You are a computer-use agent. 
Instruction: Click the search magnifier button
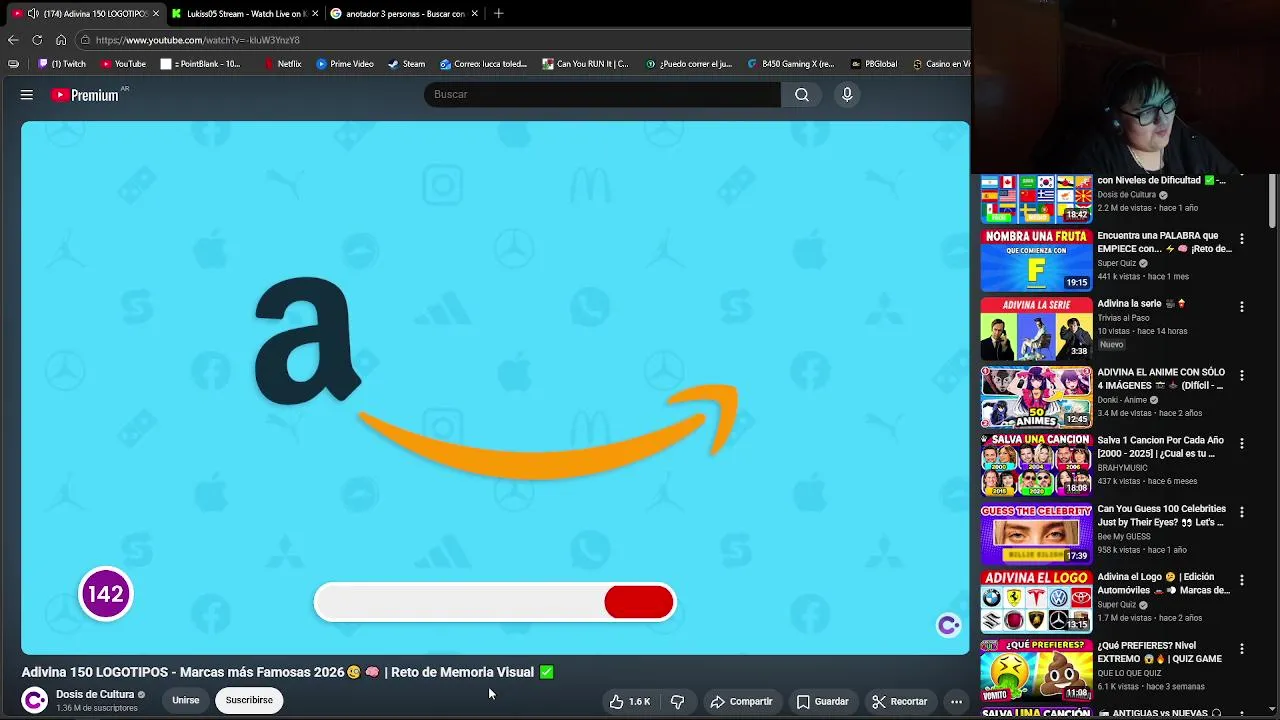[802, 94]
